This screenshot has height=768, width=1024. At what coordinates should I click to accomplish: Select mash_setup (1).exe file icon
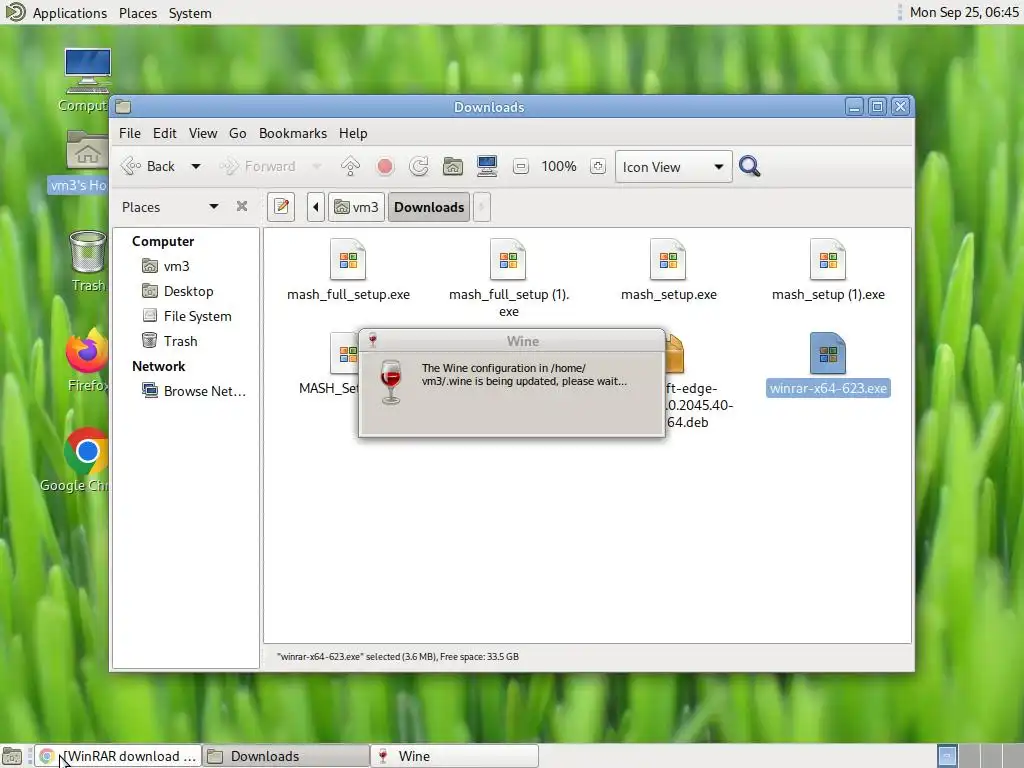coord(828,260)
